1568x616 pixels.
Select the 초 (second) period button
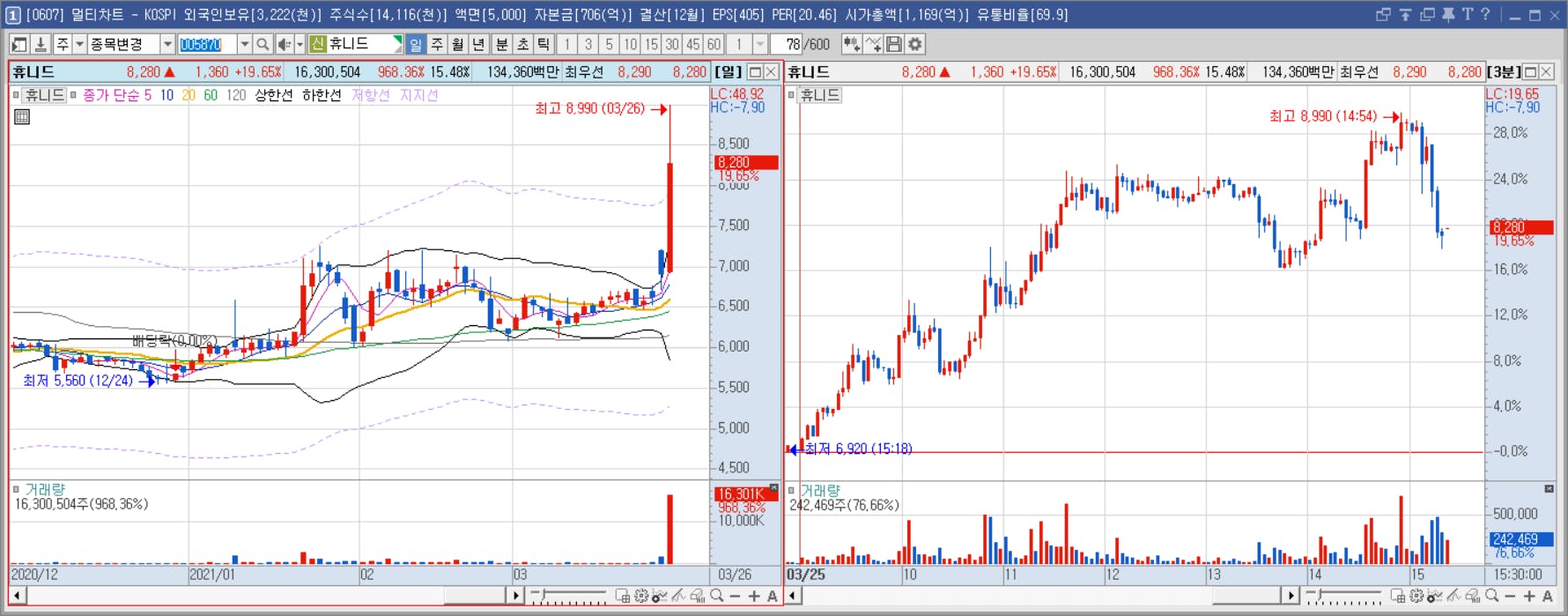[x=523, y=44]
